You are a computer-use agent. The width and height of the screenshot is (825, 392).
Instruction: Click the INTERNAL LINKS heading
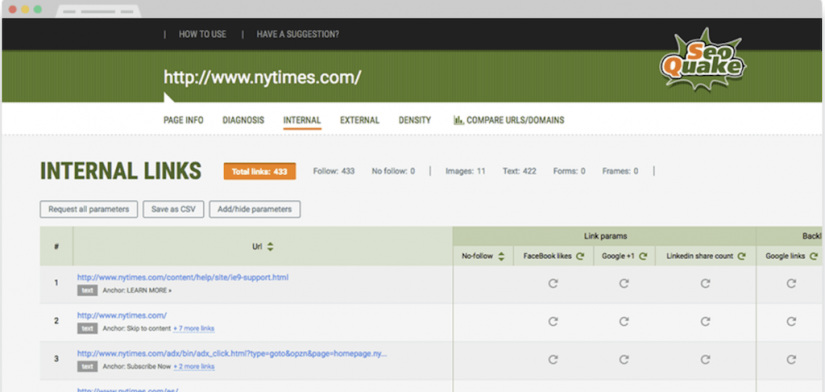pyautogui.click(x=120, y=171)
